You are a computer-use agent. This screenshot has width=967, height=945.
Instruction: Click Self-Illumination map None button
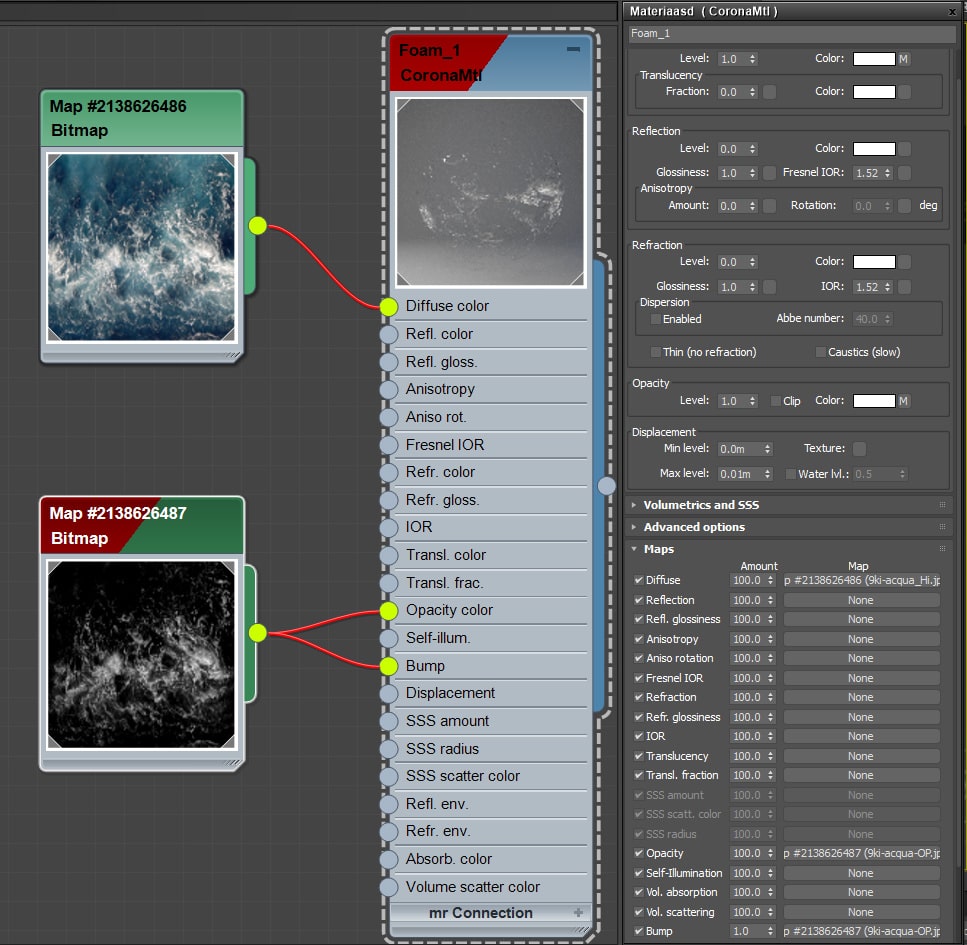(862, 873)
